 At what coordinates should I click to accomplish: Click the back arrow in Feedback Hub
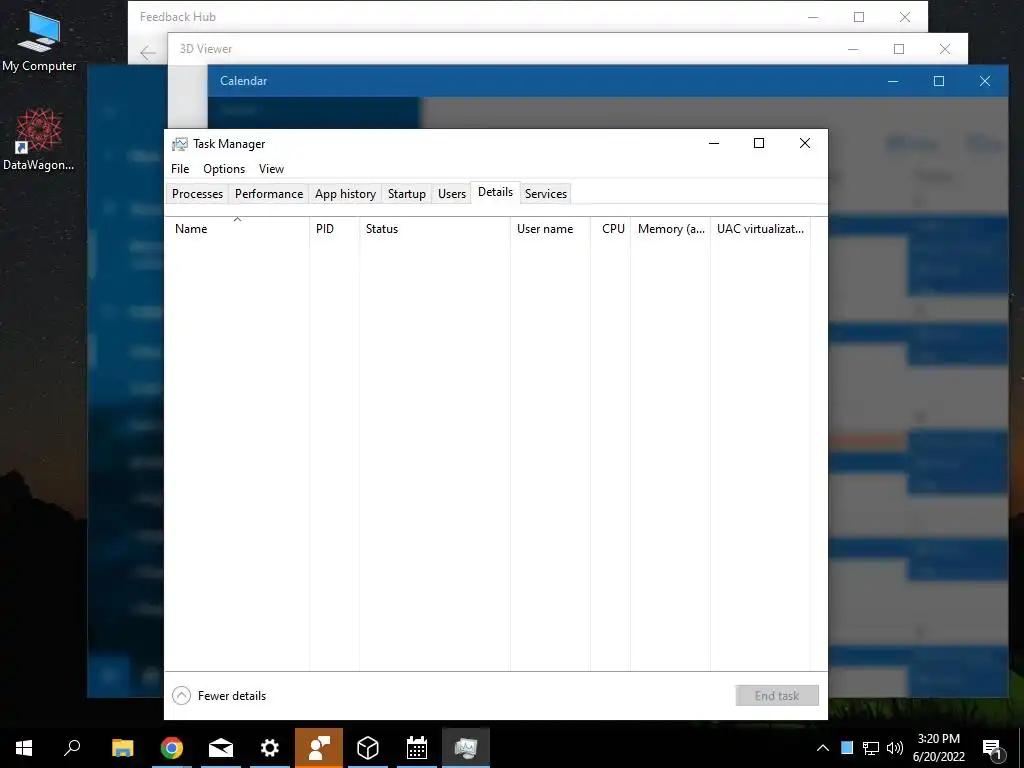click(x=148, y=52)
